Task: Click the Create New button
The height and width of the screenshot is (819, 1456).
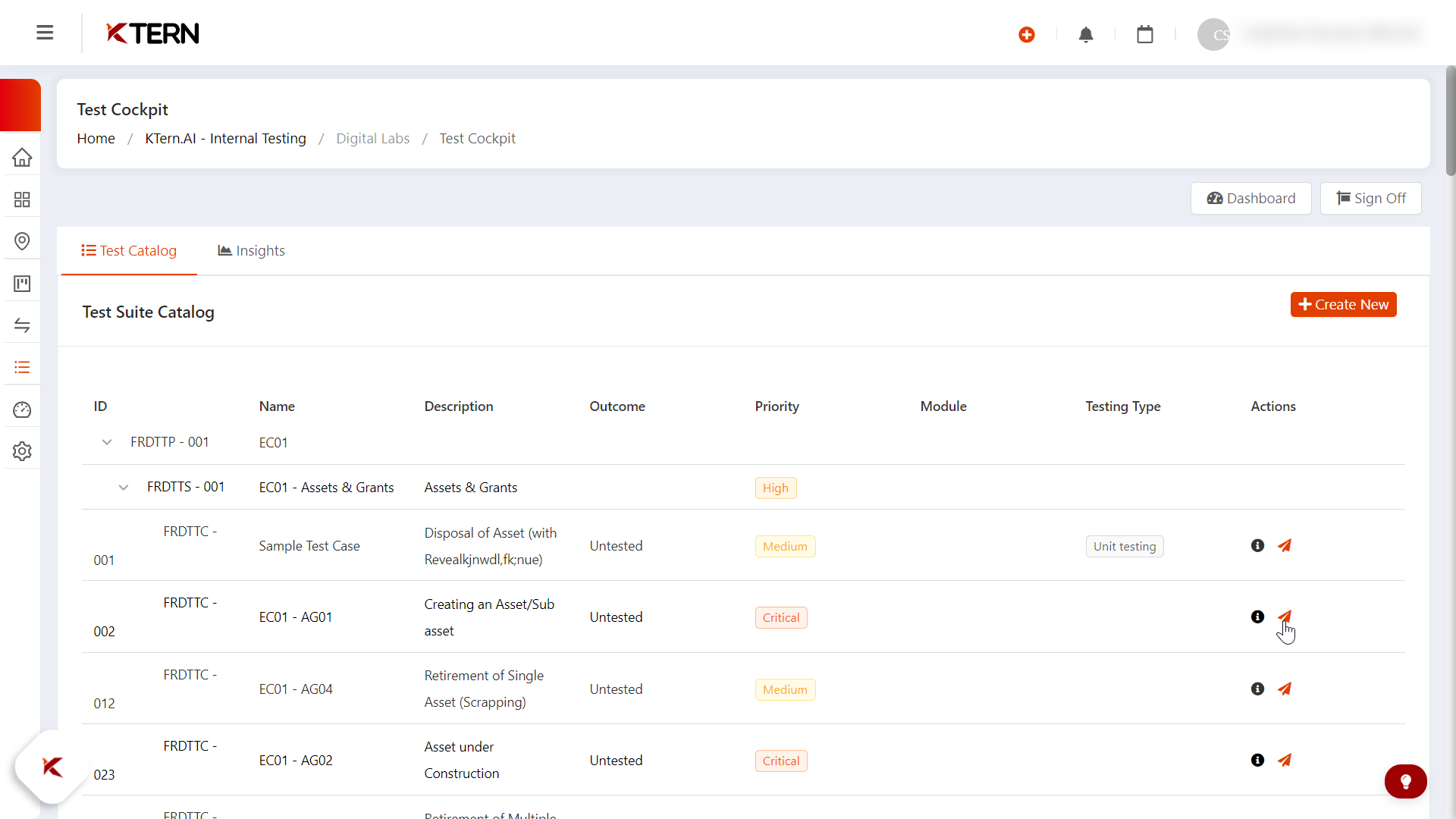Action: tap(1343, 305)
